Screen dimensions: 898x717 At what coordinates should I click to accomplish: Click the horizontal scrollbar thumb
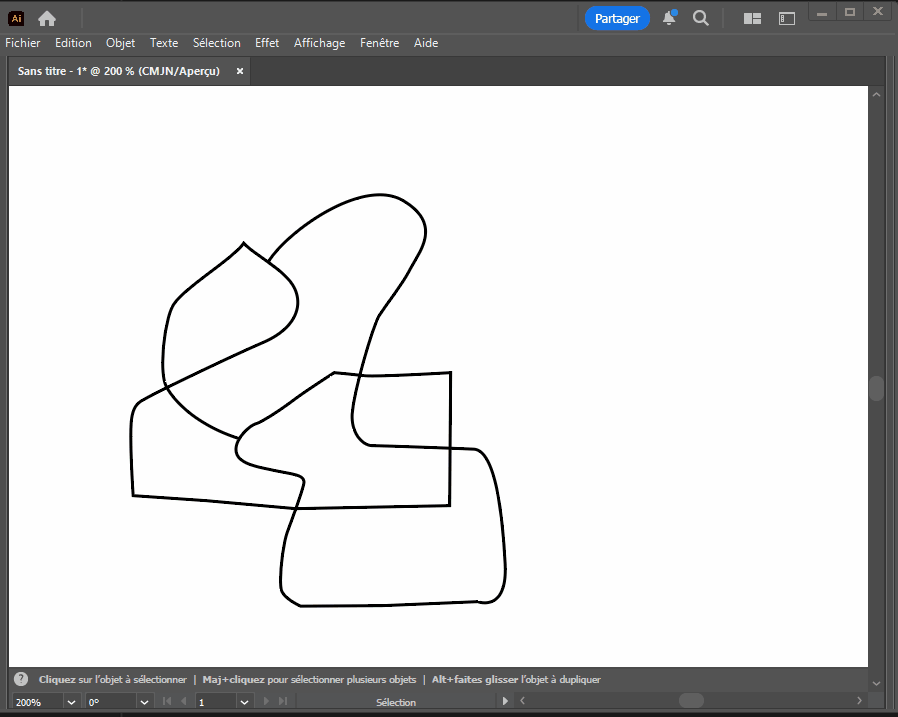(x=691, y=701)
